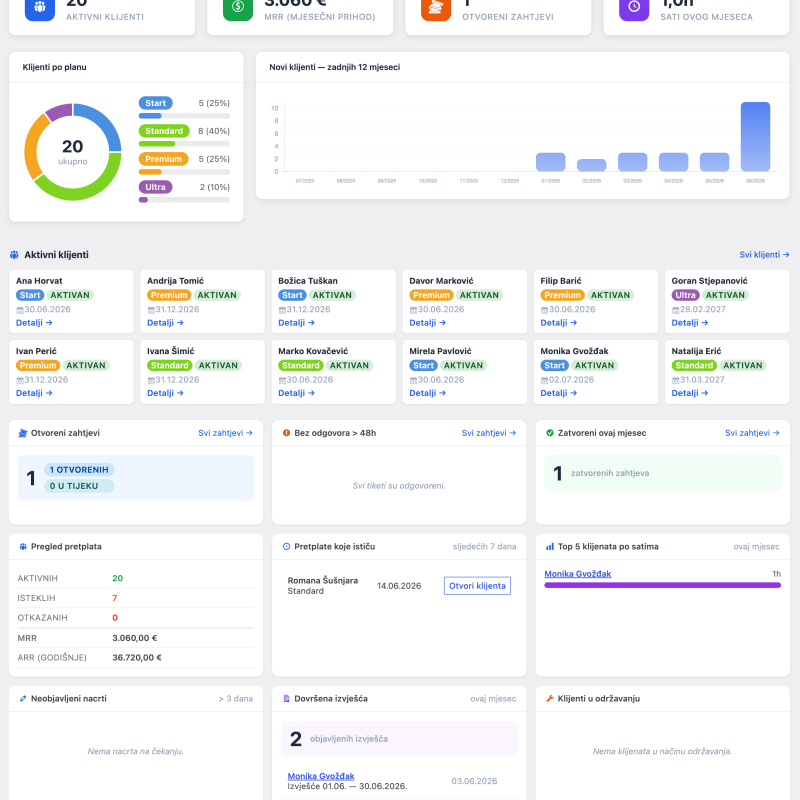800x800 pixels.
Task: Click calendar icon on Monika Gvožđak card
Action: coord(544,381)
